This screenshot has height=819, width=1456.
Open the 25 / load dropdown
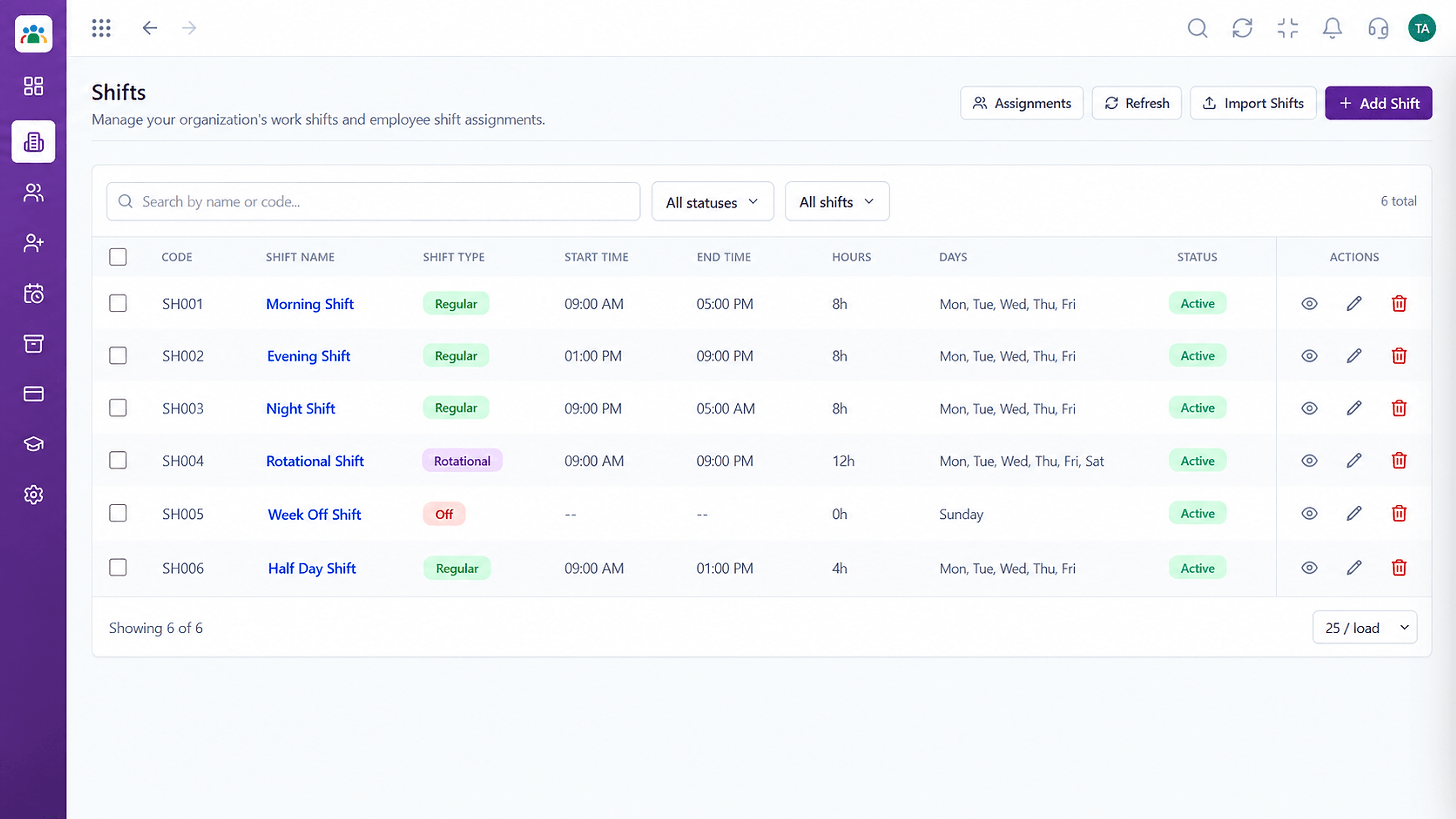coord(1365,628)
